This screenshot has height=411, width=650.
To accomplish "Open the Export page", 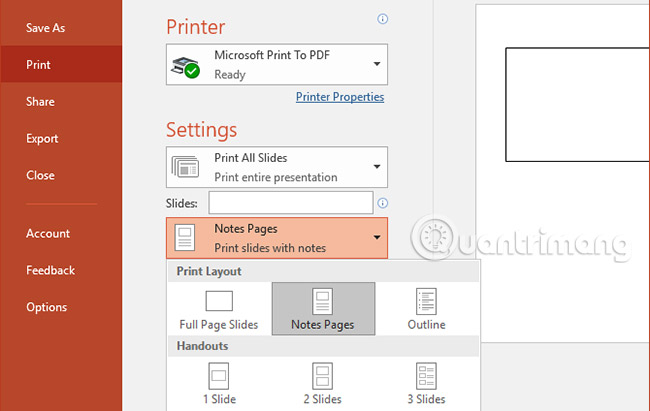I will tap(42, 139).
